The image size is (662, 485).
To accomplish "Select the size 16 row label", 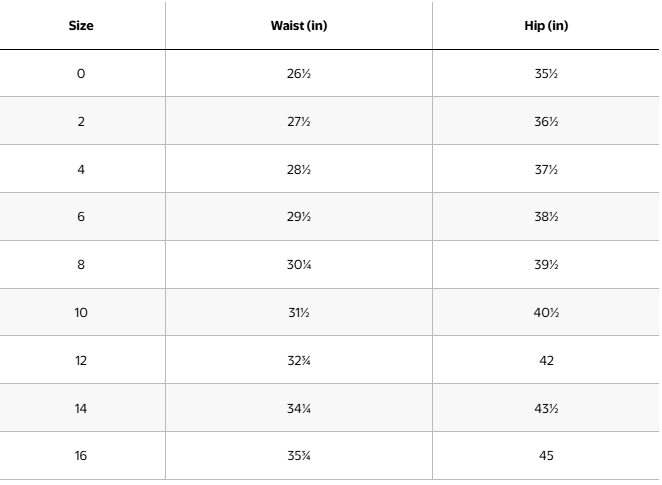I will (x=81, y=456).
